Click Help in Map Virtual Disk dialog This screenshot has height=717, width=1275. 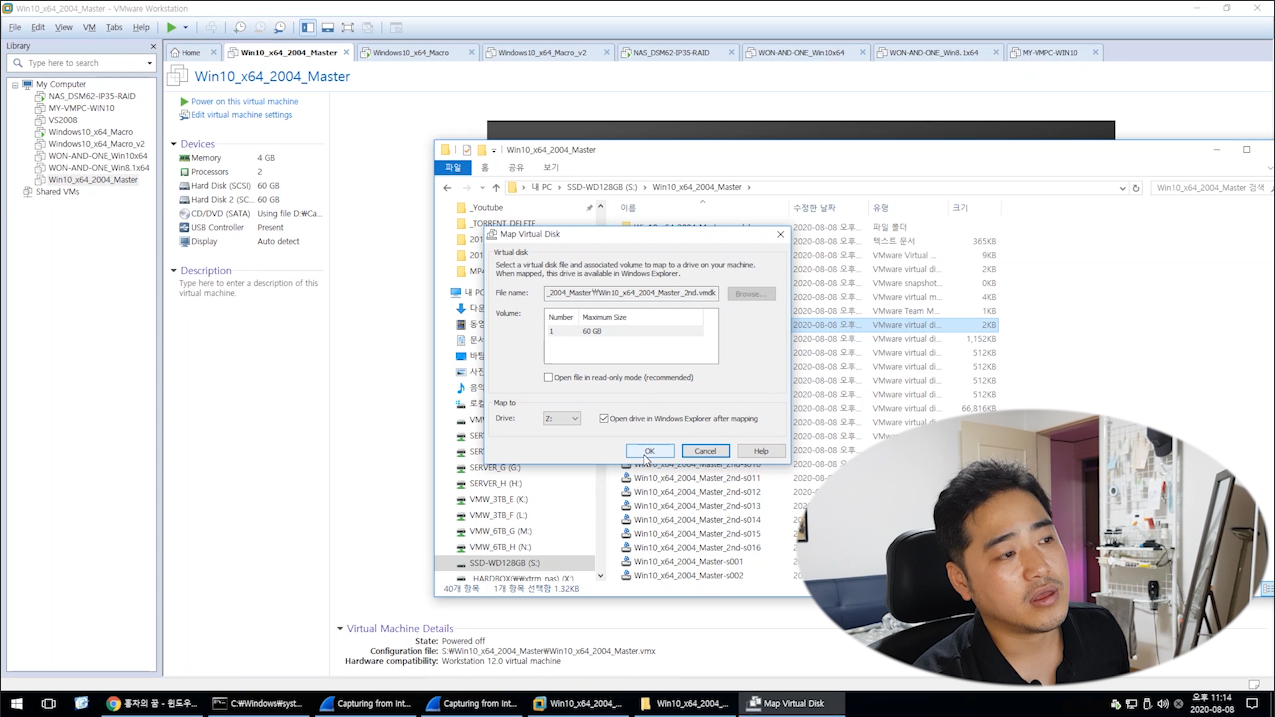[761, 451]
